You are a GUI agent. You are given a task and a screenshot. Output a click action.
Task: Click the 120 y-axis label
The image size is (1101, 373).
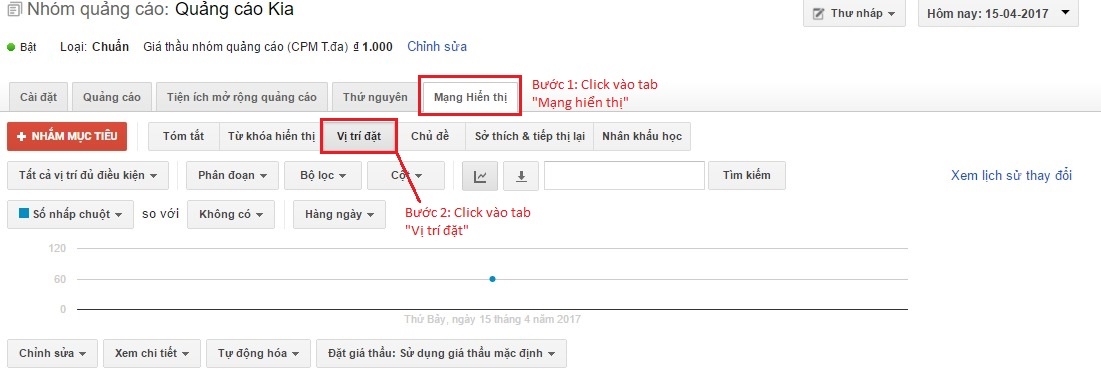click(58, 249)
